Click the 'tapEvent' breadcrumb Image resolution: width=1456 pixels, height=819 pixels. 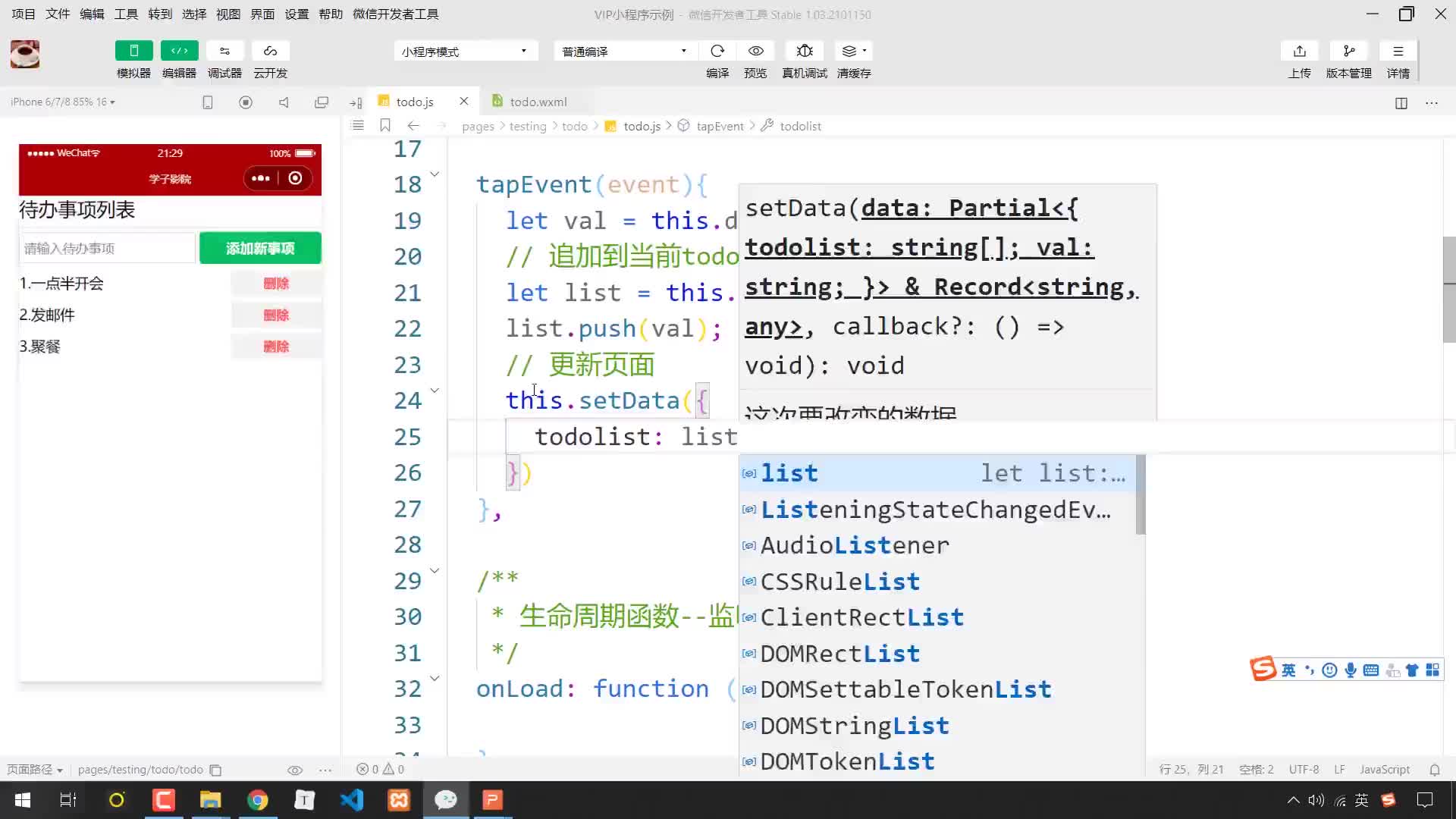(720, 126)
